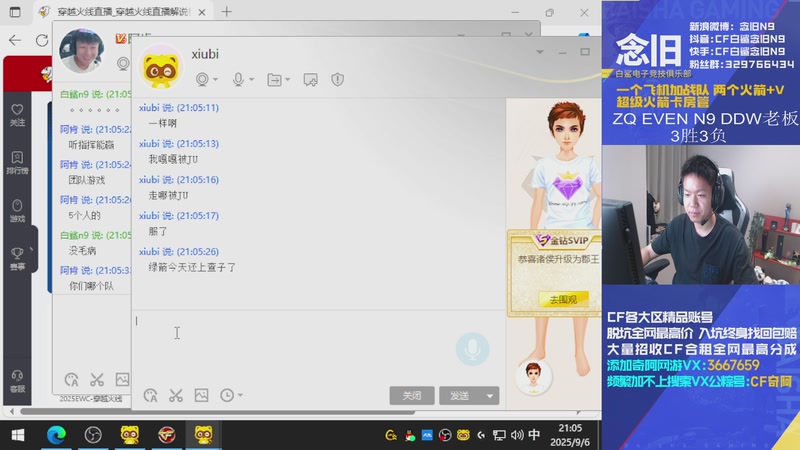The height and width of the screenshot is (450, 800).
Task: Click the image icon in the back chat window
Action: (122, 379)
